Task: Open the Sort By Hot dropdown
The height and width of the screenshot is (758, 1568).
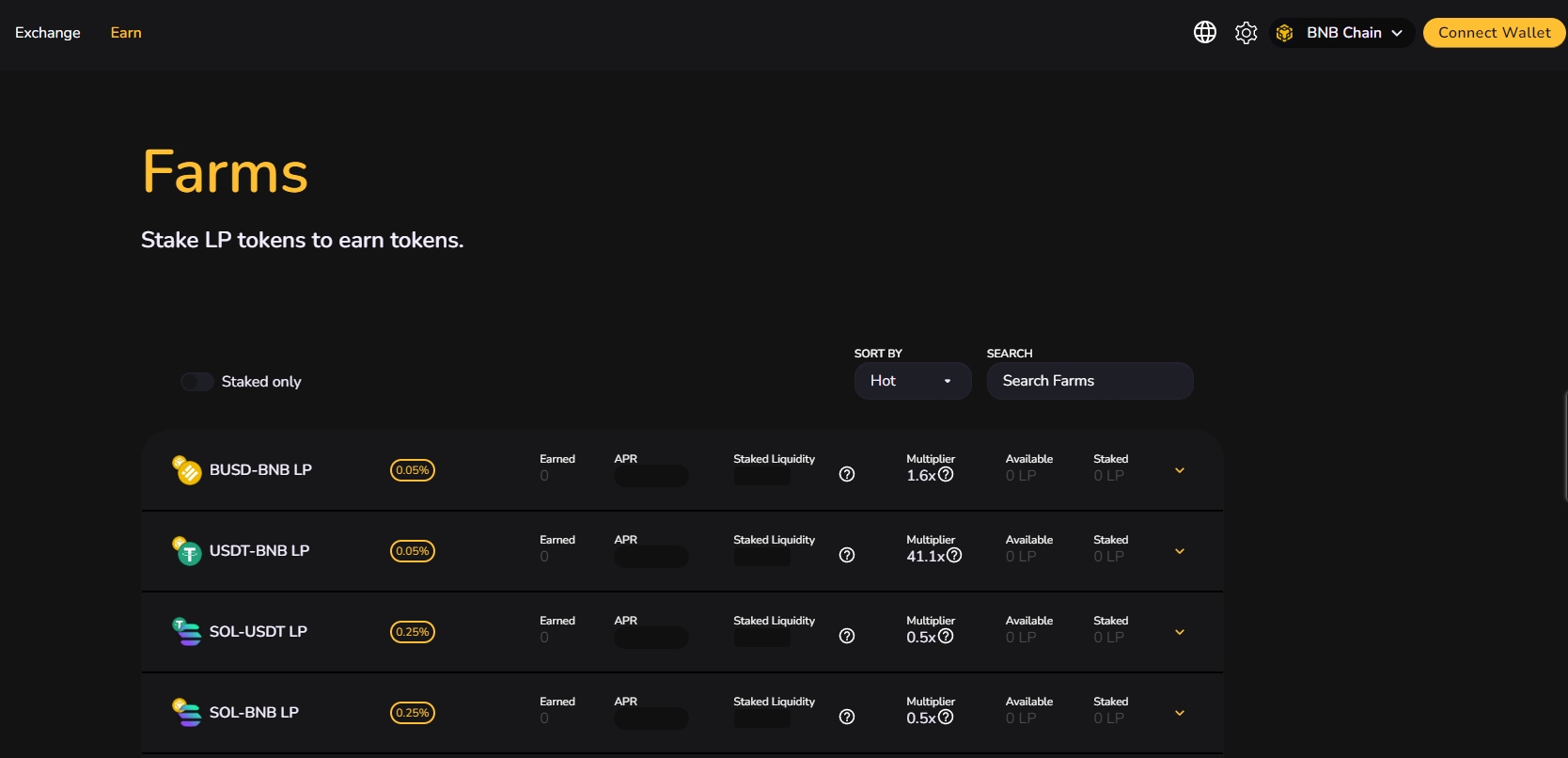Action: coord(912,381)
